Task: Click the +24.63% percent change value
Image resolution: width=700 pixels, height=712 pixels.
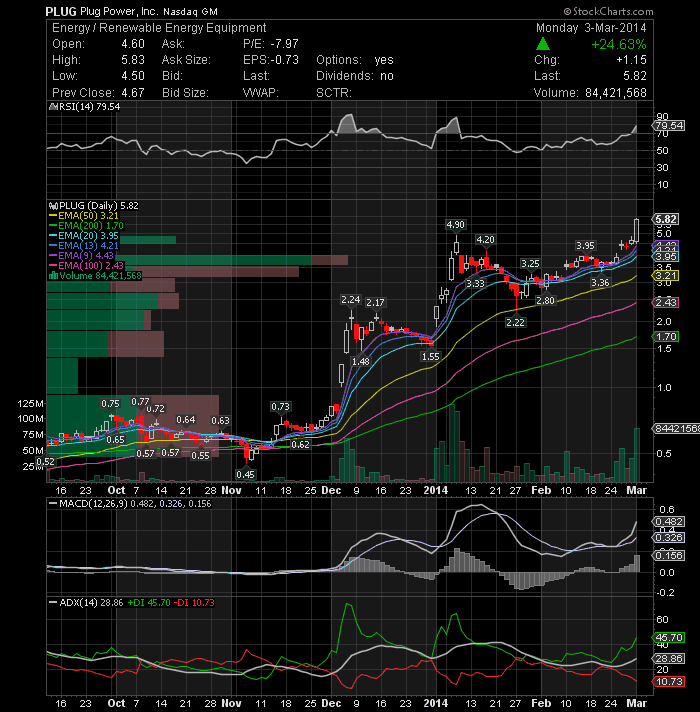Action: point(619,44)
